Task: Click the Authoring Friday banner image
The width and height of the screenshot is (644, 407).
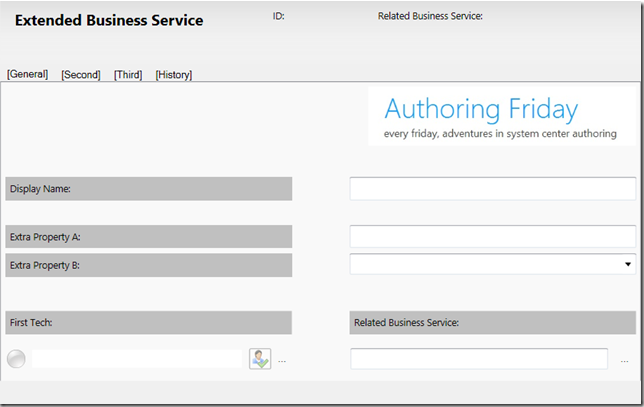Action: (502, 116)
